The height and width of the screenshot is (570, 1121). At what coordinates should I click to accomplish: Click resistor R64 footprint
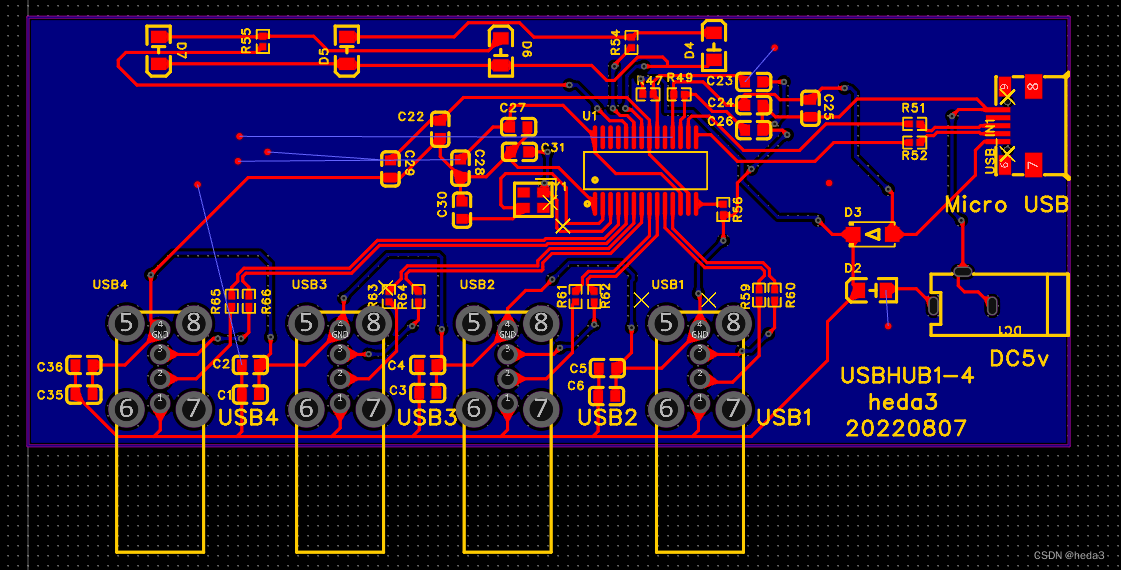(418, 296)
